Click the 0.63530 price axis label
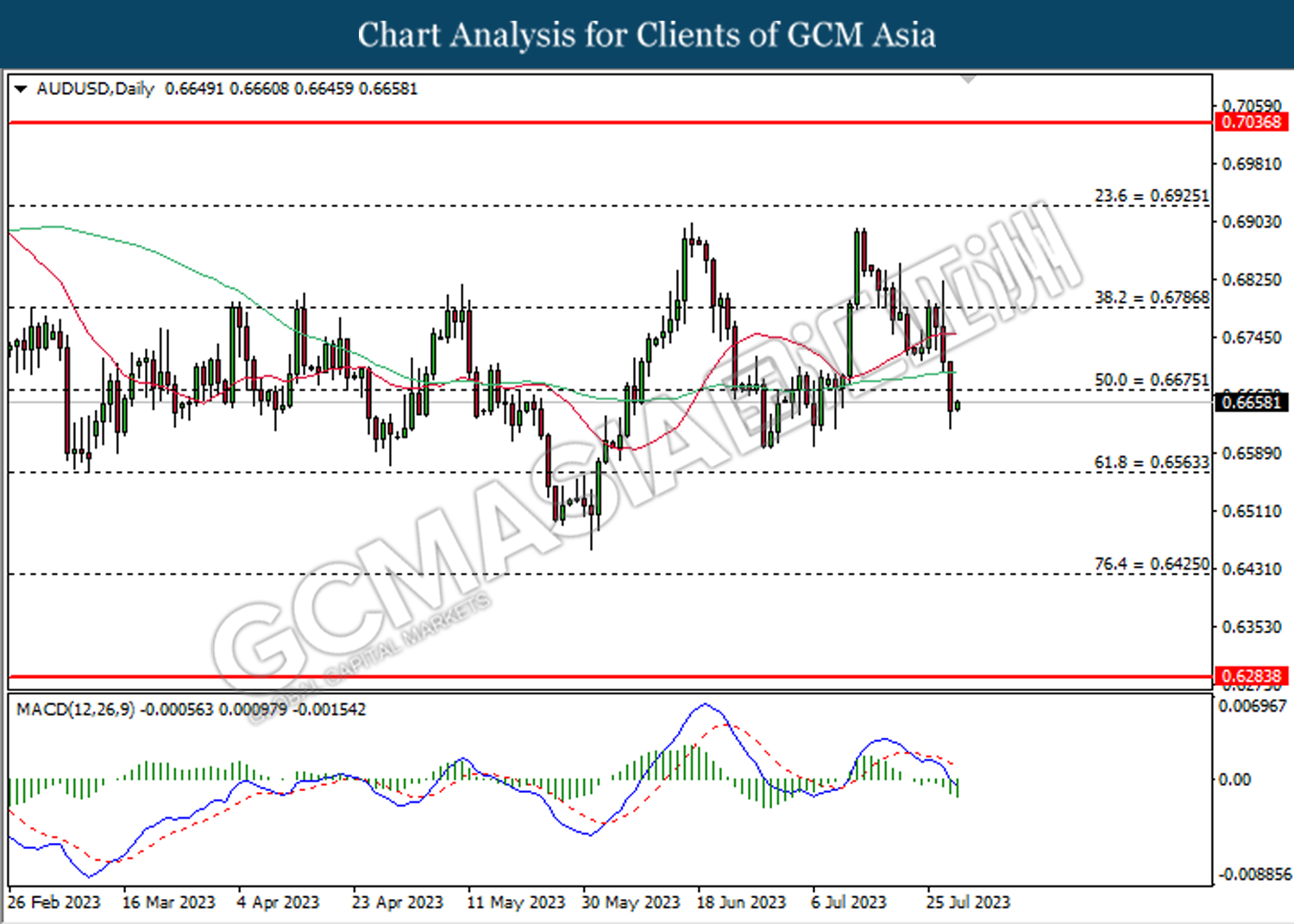The image size is (1294, 924). (x=1252, y=626)
